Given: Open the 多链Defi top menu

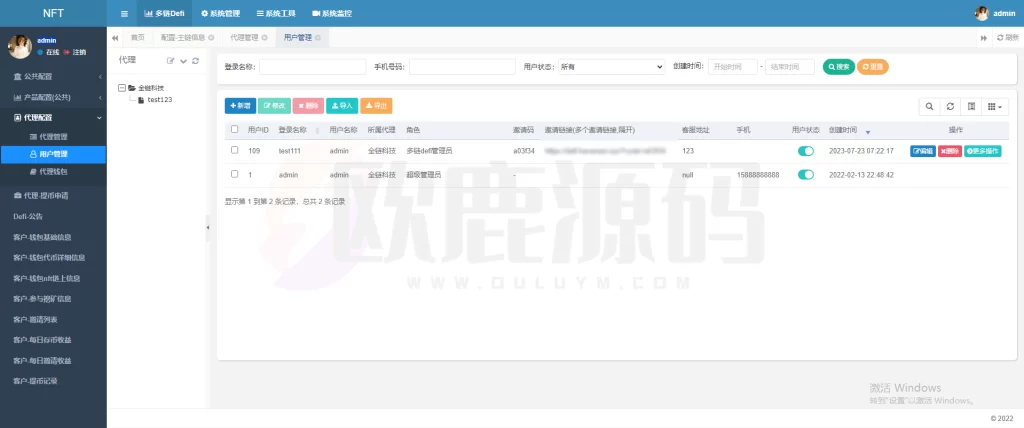Looking at the screenshot, I should click(165, 13).
